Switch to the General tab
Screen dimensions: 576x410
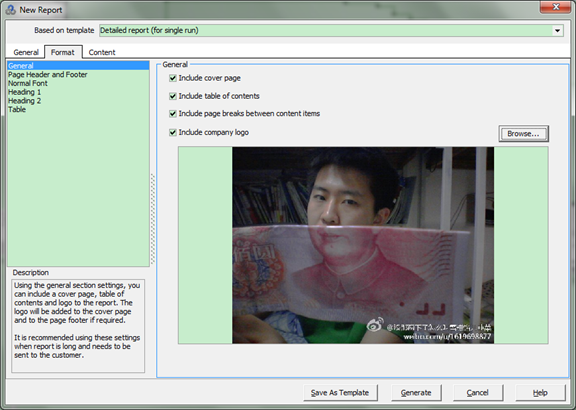[x=26, y=52]
